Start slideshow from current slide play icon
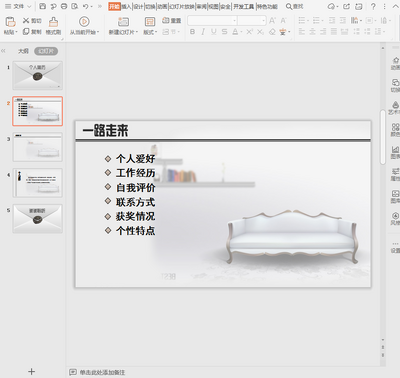This screenshot has height=378, width=400. (84, 22)
